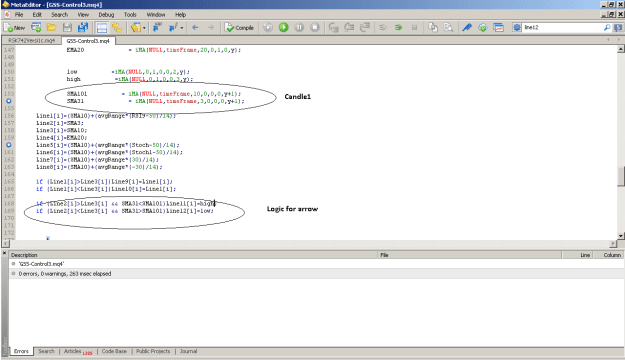Image resolution: width=625 pixels, height=360 pixels.
Task: Open the File menu
Action: 19,14
